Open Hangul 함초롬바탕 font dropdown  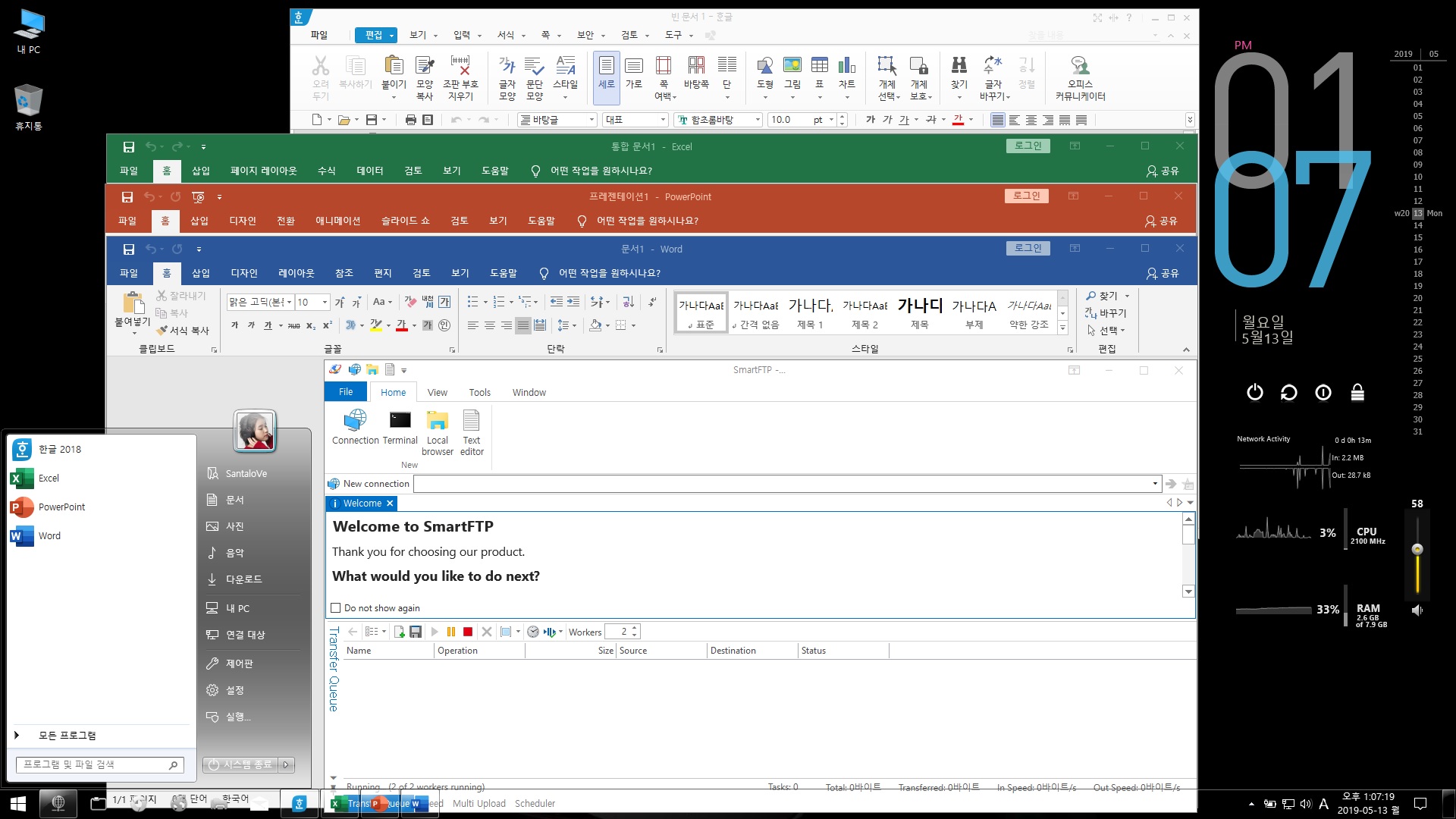coord(758,120)
